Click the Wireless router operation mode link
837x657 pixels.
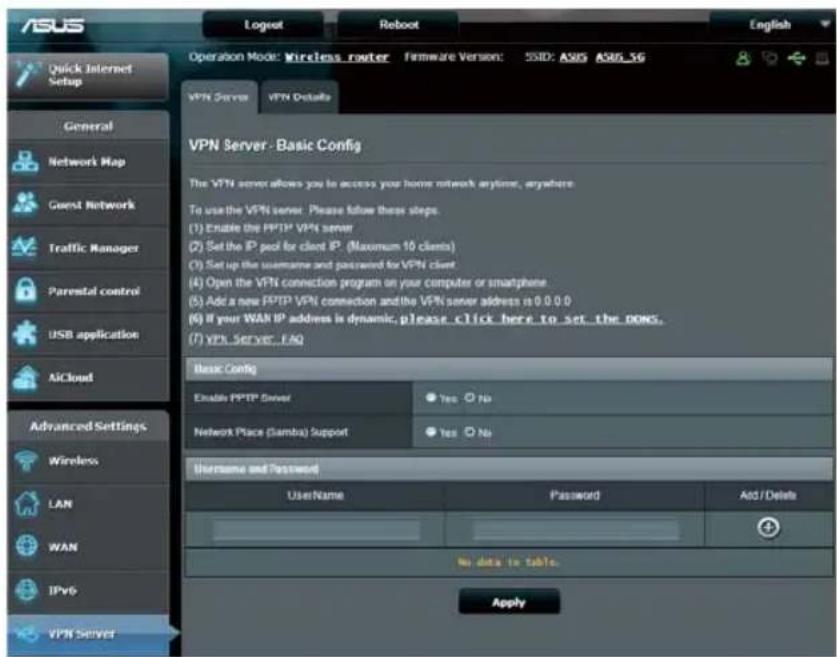(337, 57)
